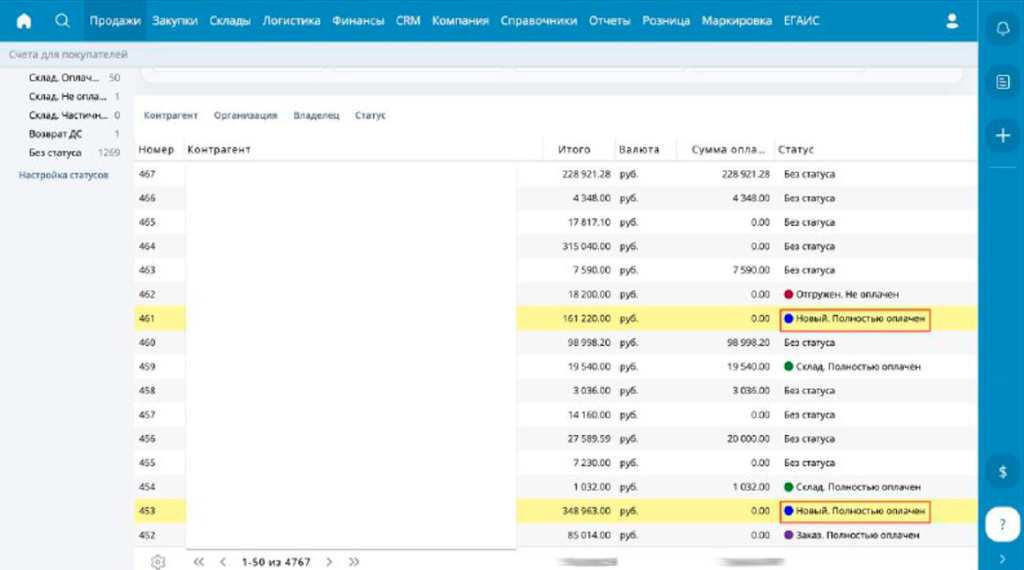Open the user profile icon
1024x570 pixels.
(x=952, y=21)
